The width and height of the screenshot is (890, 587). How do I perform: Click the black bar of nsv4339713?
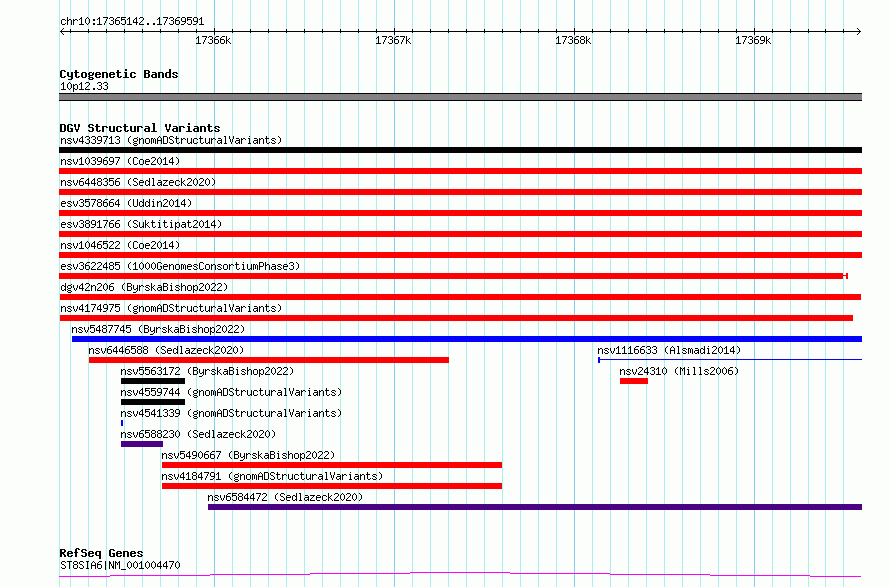click(x=460, y=150)
